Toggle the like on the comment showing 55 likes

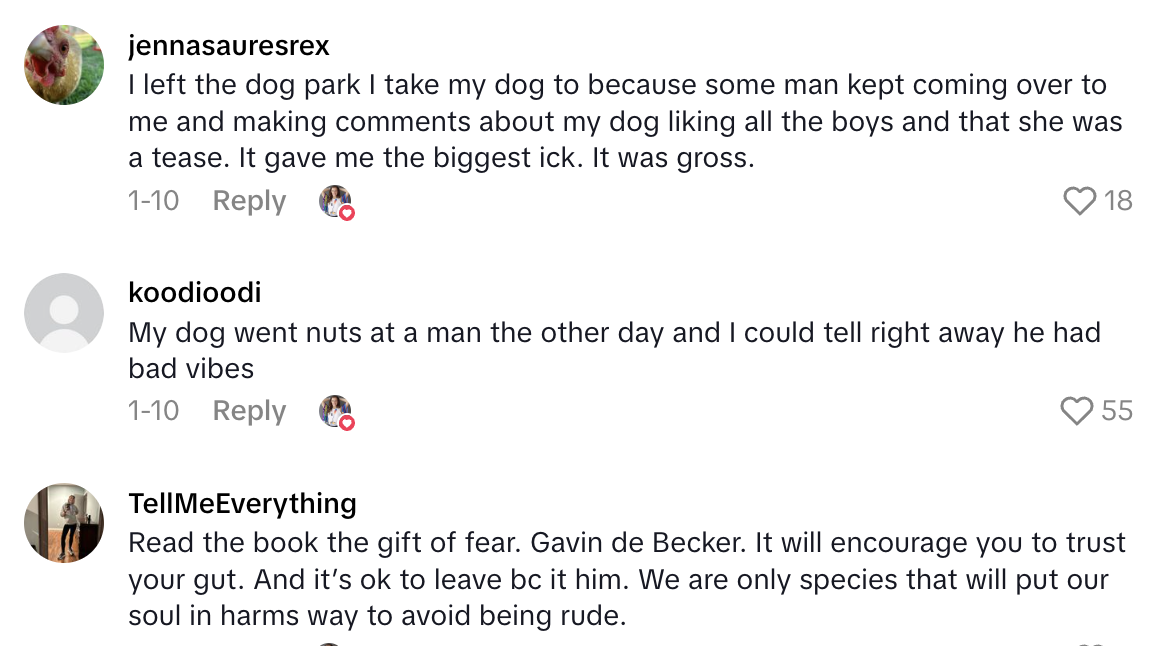pos(1079,411)
